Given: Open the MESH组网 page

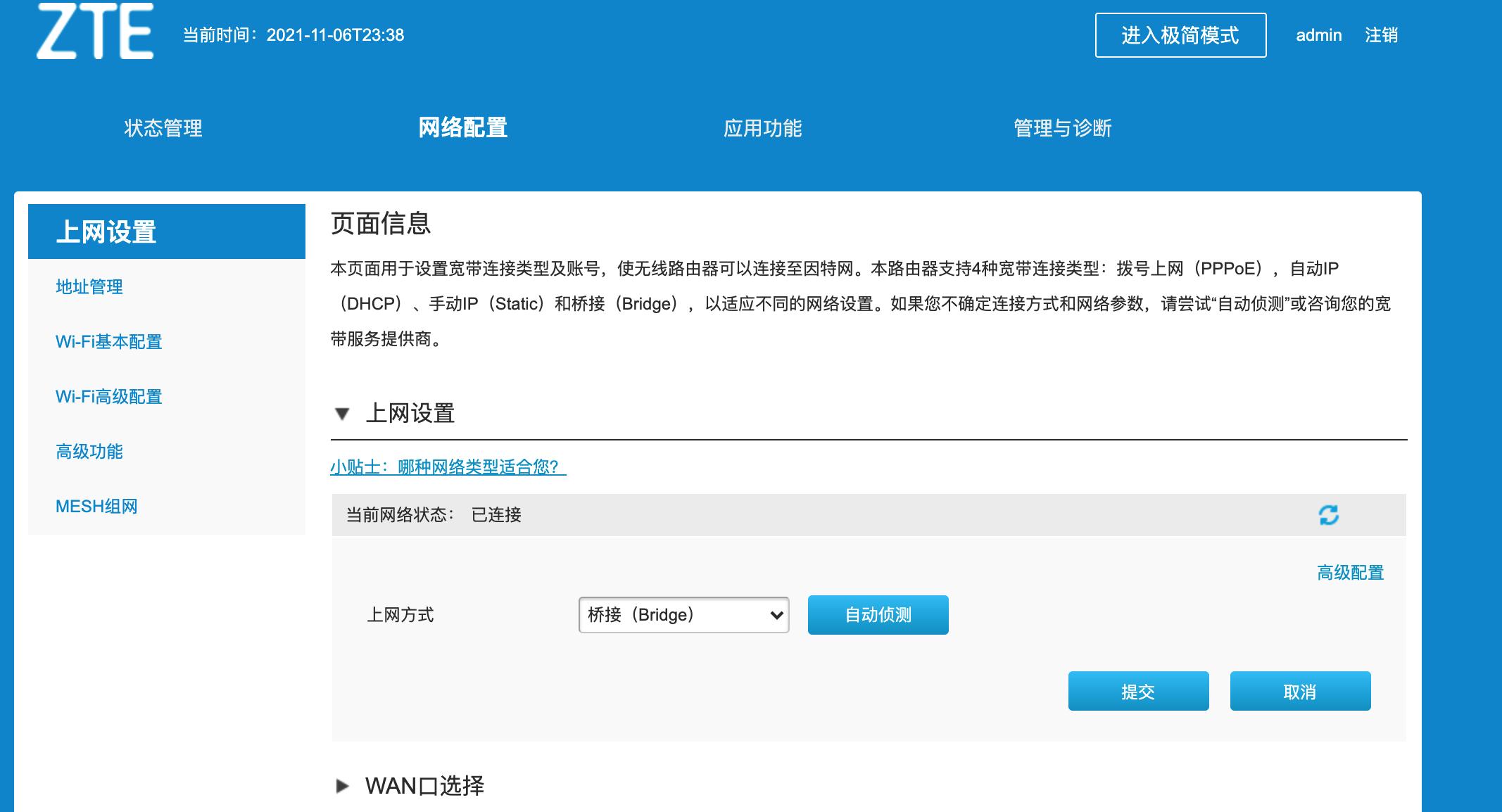Looking at the screenshot, I should (x=97, y=507).
